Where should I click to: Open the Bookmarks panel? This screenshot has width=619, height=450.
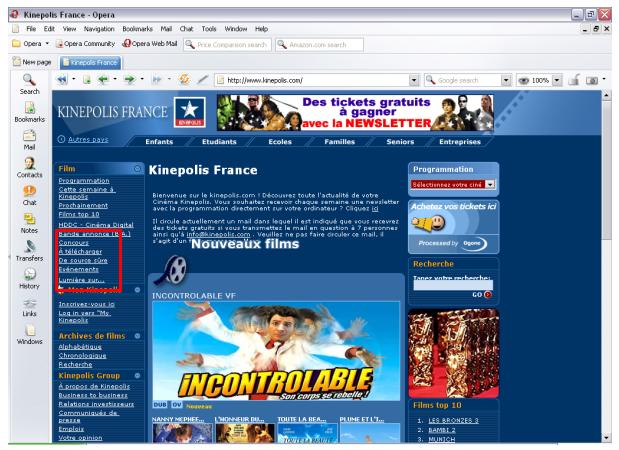(30, 112)
